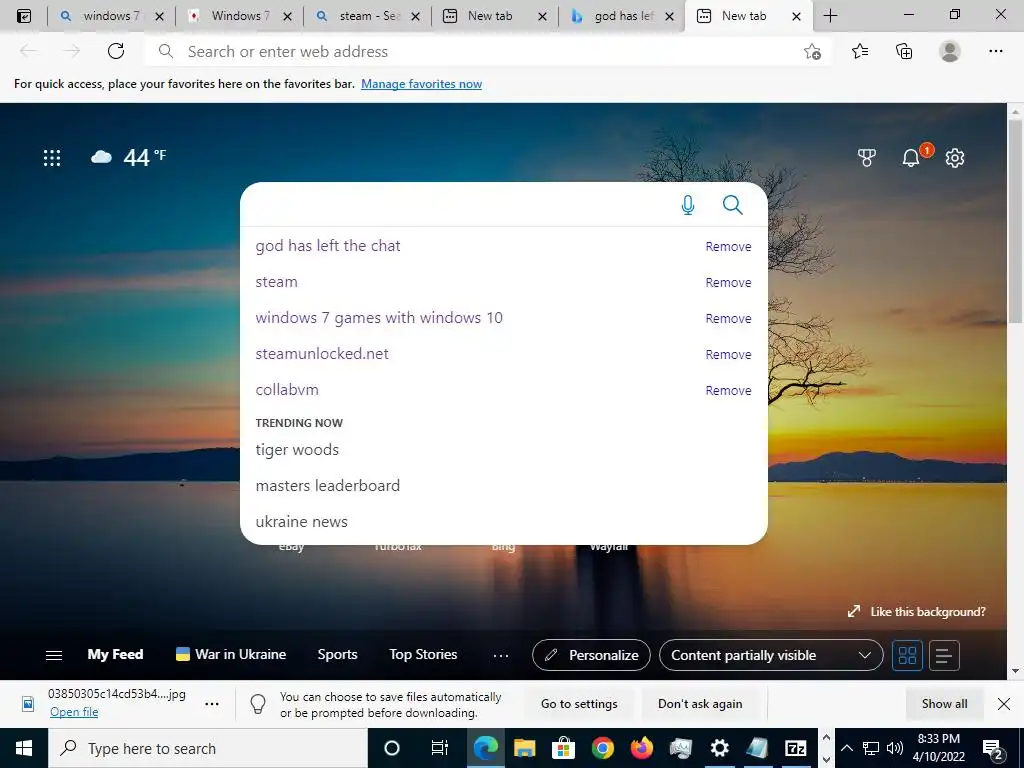Click Go to settings button

tap(579, 703)
